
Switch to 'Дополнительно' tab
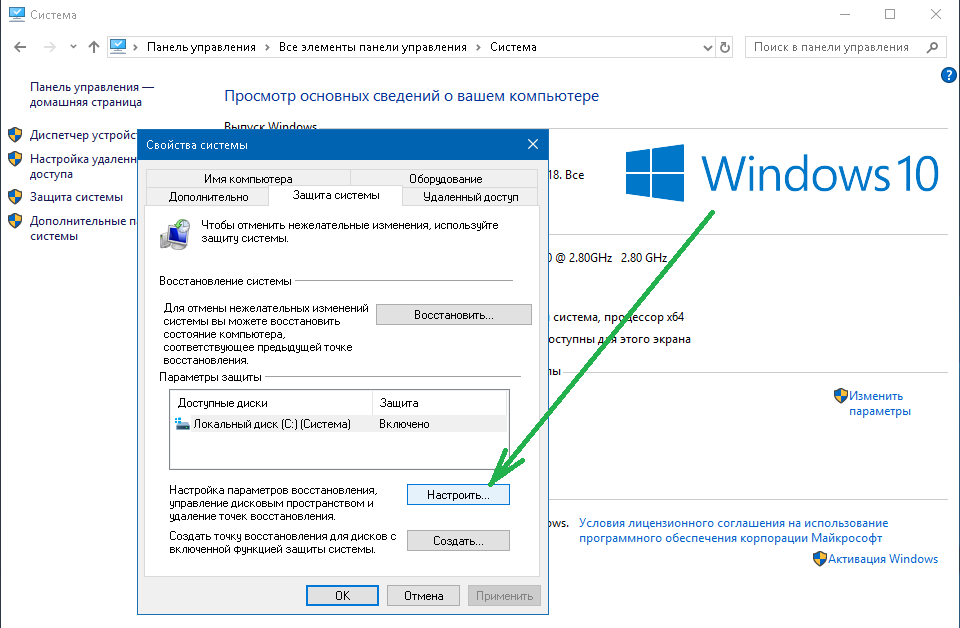208,196
